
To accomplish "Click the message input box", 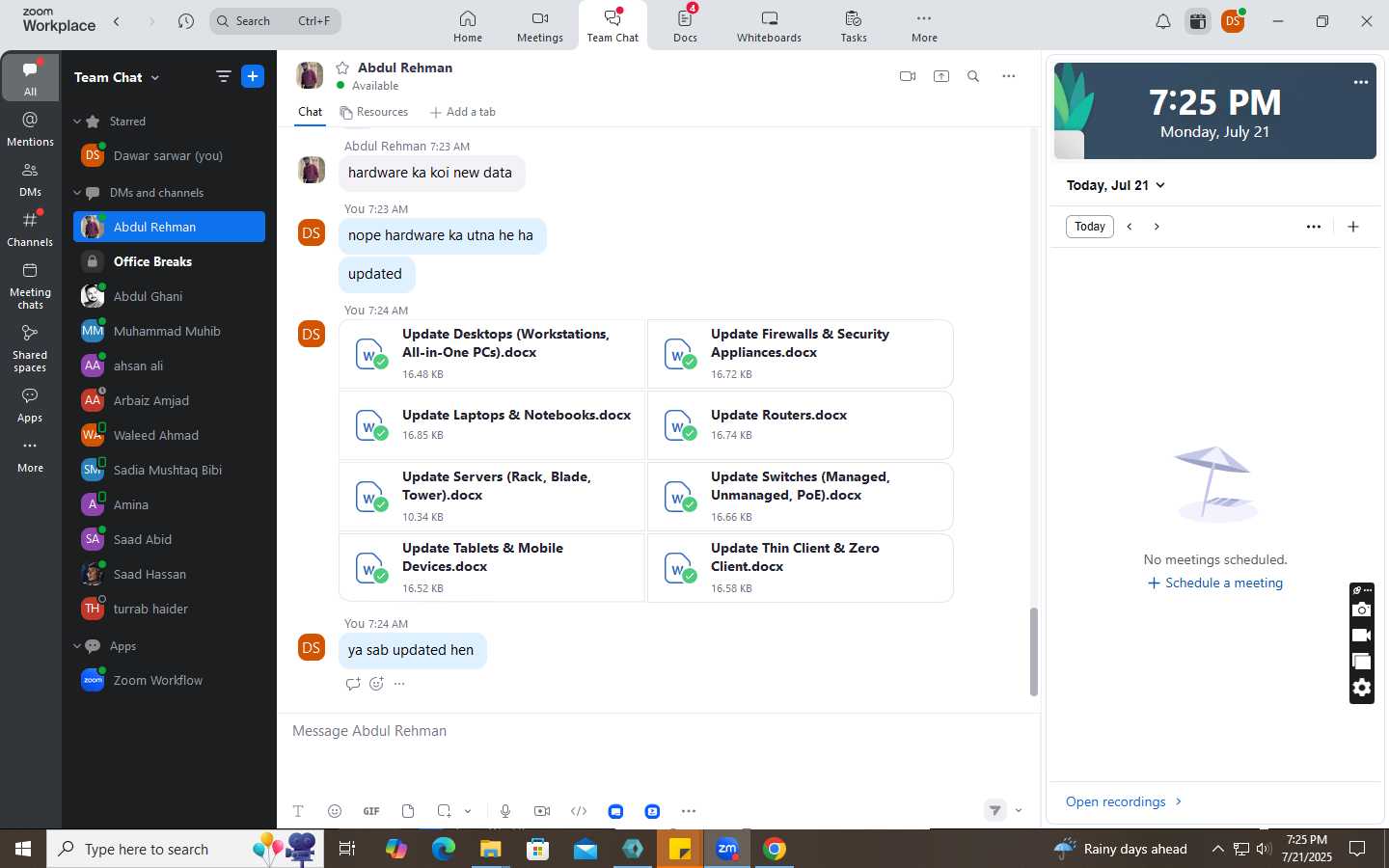I will [658, 731].
